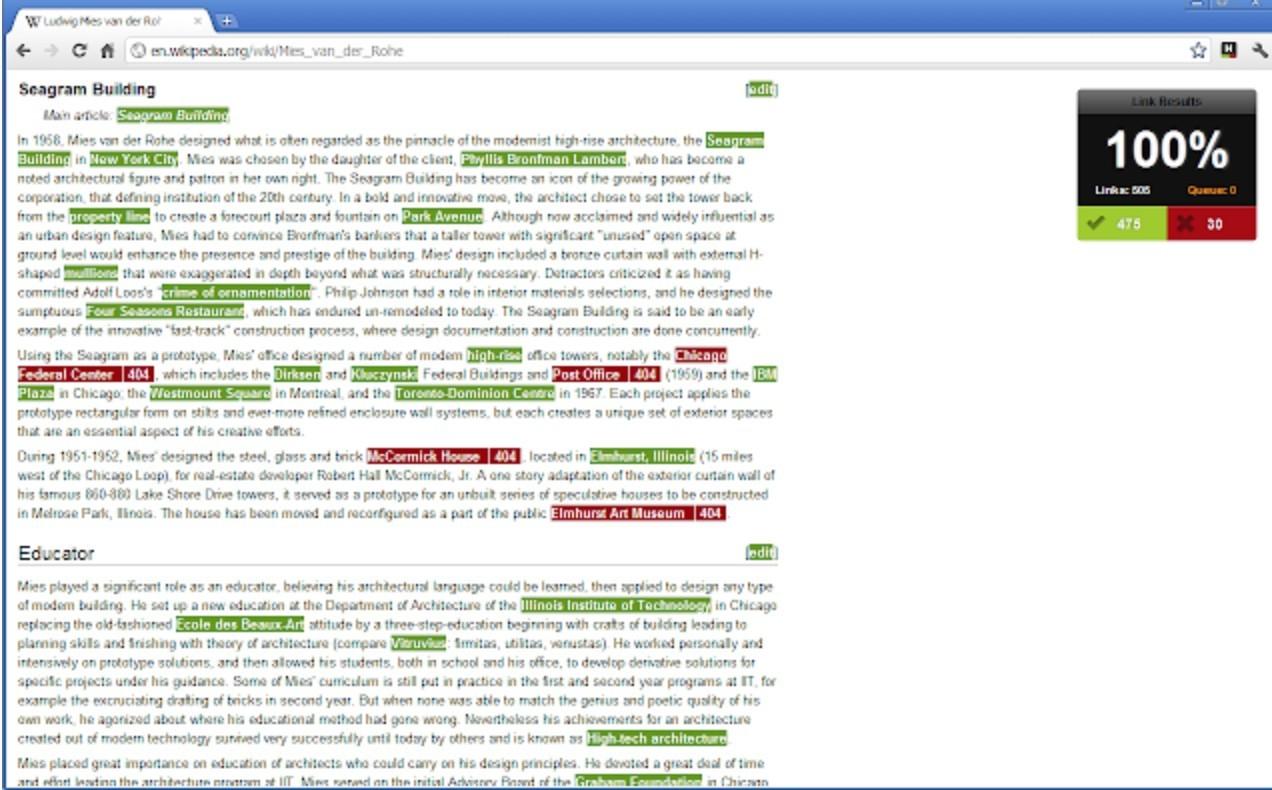Open a new tab with plus button
1272x790 pixels.
pos(227,20)
